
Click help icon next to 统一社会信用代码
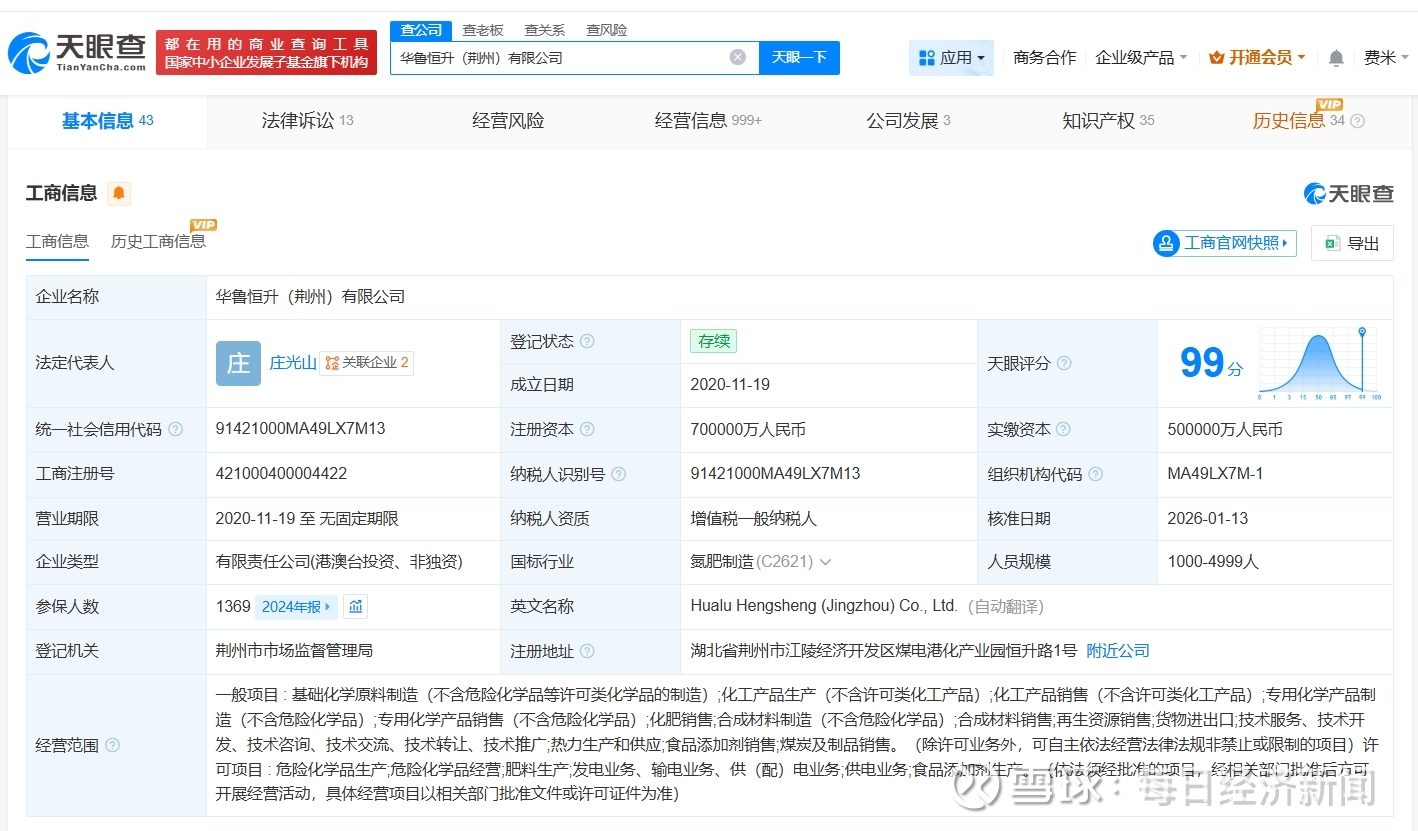pos(176,429)
